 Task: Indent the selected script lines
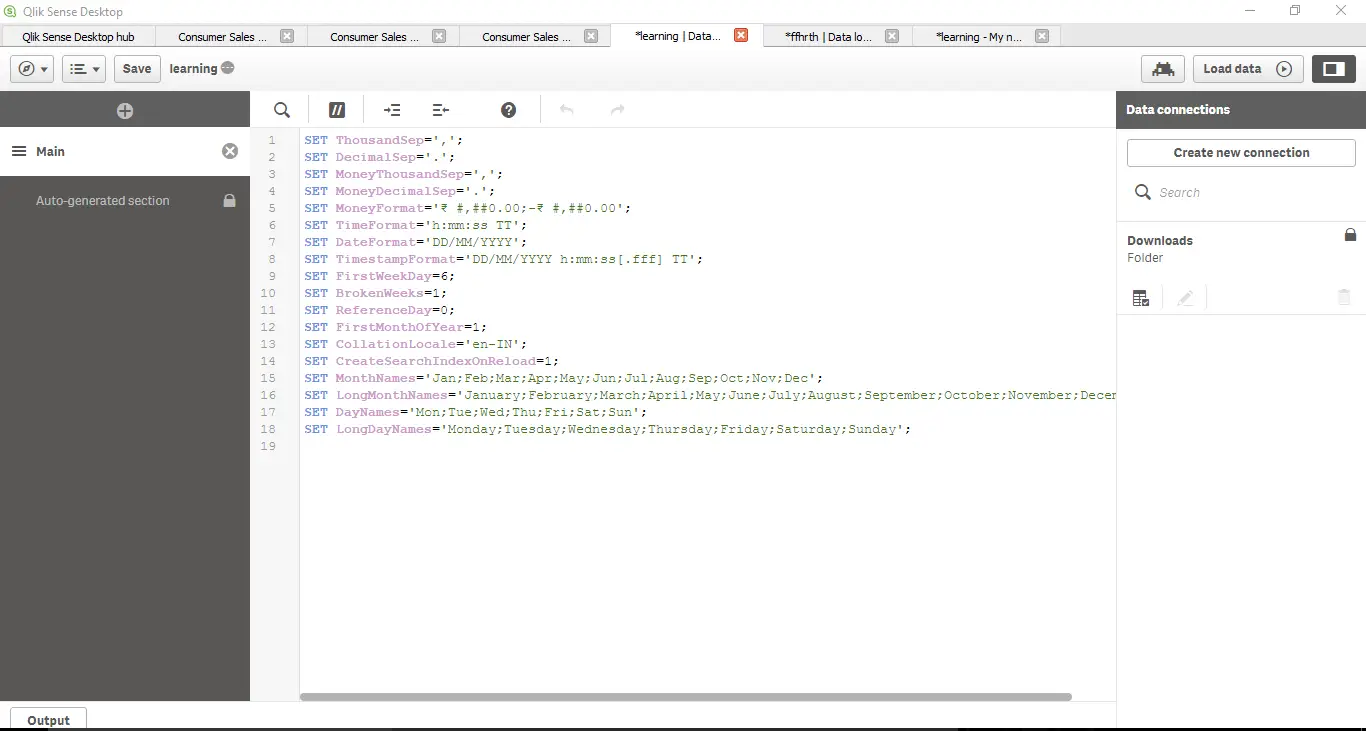[x=392, y=110]
